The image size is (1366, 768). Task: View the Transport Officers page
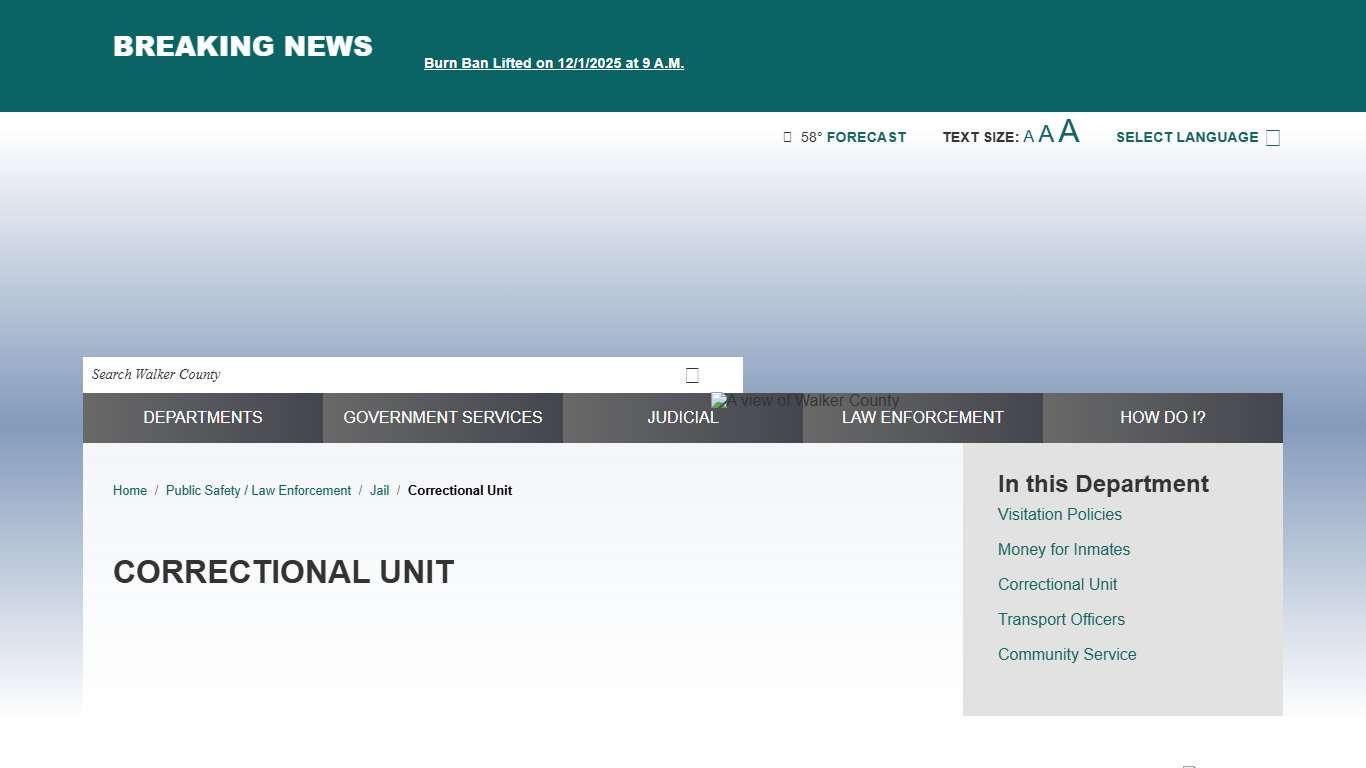coord(1061,620)
